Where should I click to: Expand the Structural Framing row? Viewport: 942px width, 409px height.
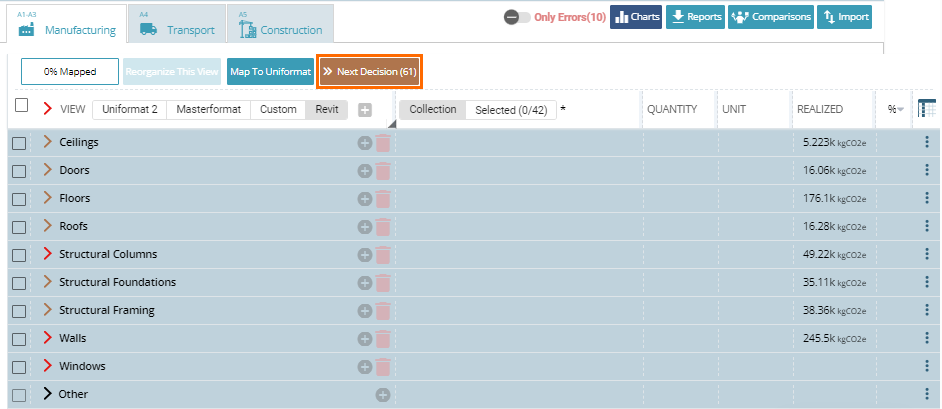pos(47,310)
